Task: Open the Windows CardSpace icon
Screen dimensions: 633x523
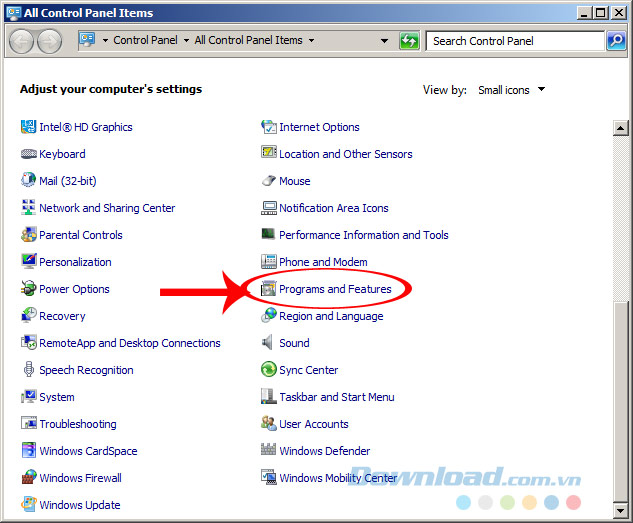Action: tap(28, 450)
